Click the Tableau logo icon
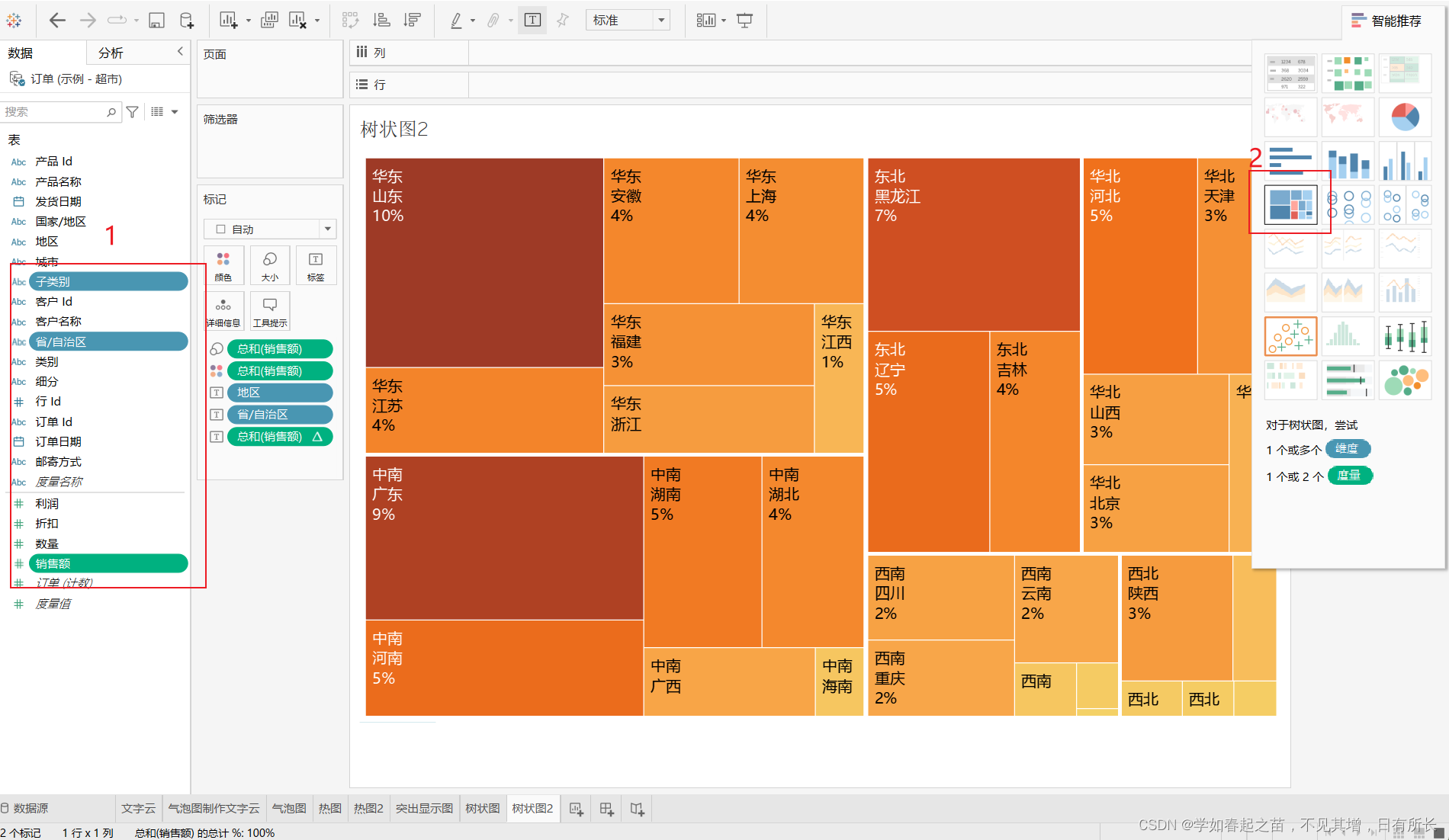 pyautogui.click(x=14, y=21)
